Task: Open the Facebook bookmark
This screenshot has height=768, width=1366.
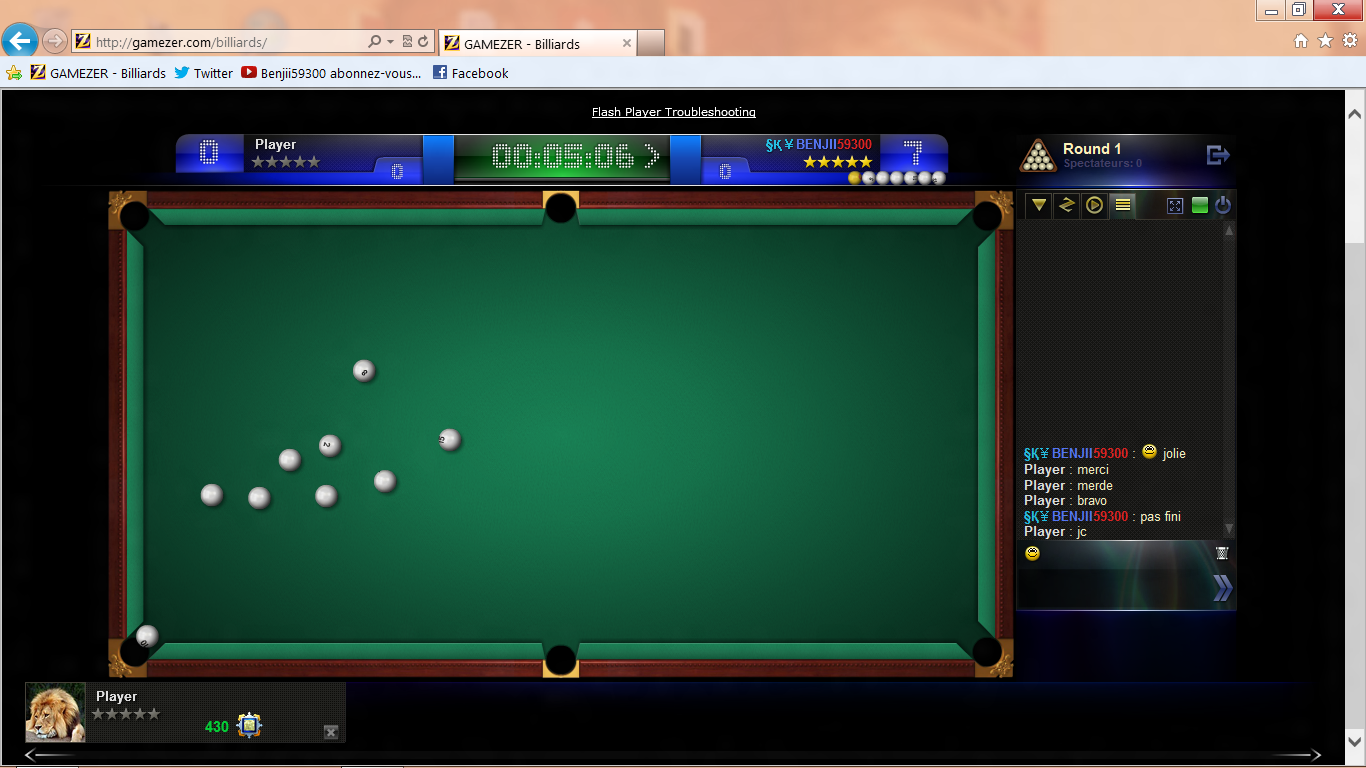Action: pos(470,73)
